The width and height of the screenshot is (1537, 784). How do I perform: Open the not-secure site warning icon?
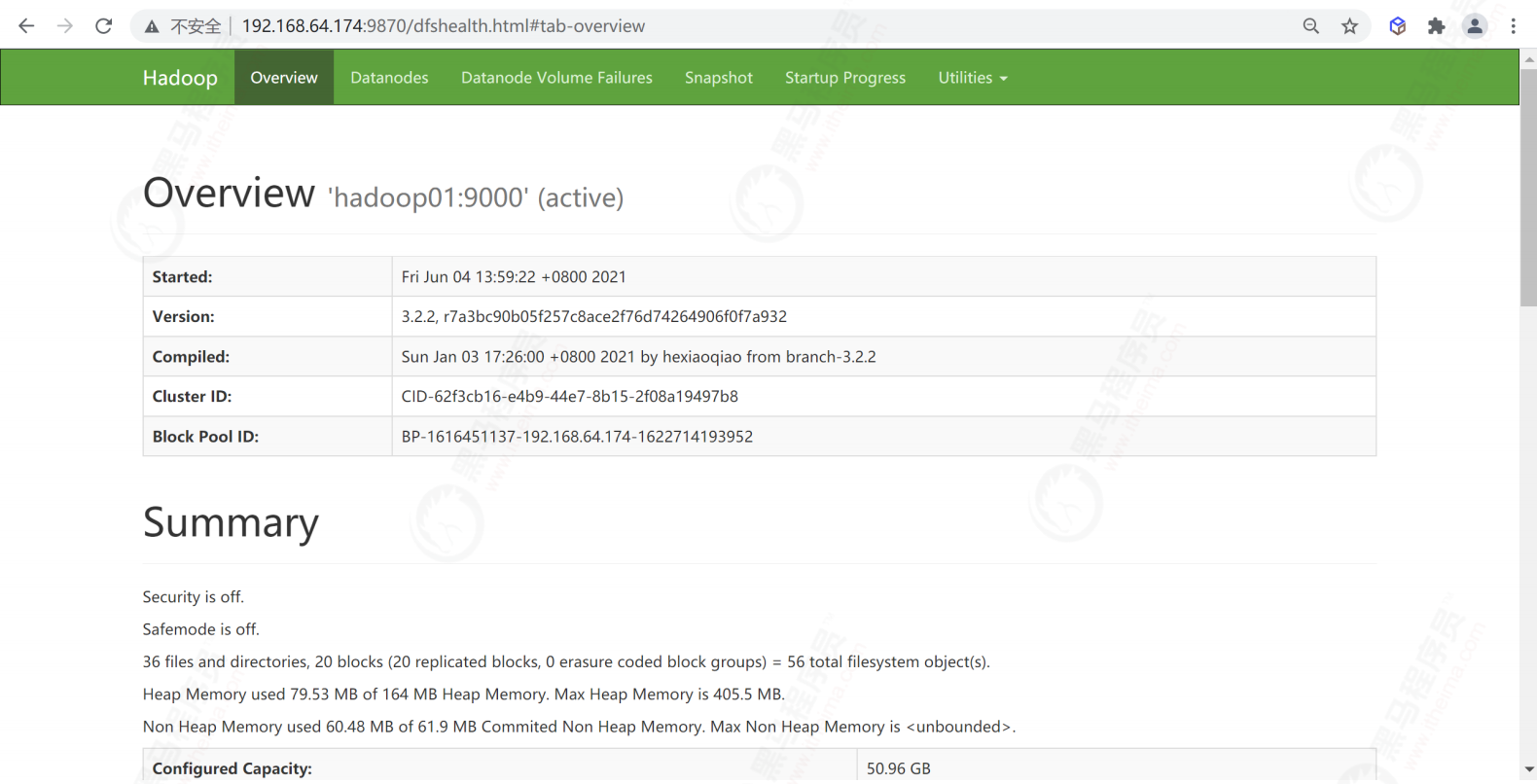click(152, 26)
